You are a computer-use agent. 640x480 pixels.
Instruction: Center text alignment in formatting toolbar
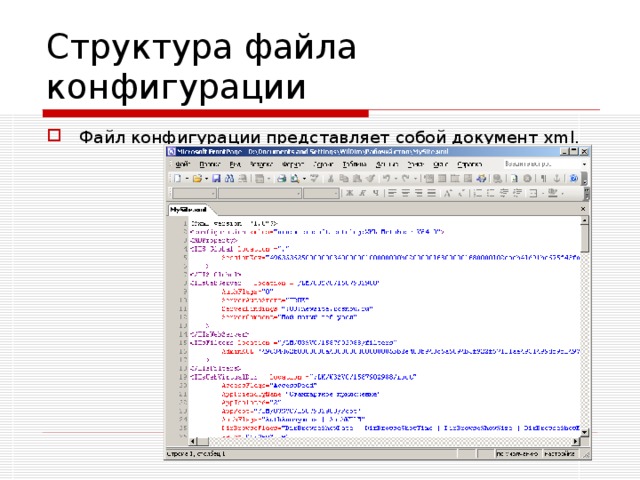(405, 193)
